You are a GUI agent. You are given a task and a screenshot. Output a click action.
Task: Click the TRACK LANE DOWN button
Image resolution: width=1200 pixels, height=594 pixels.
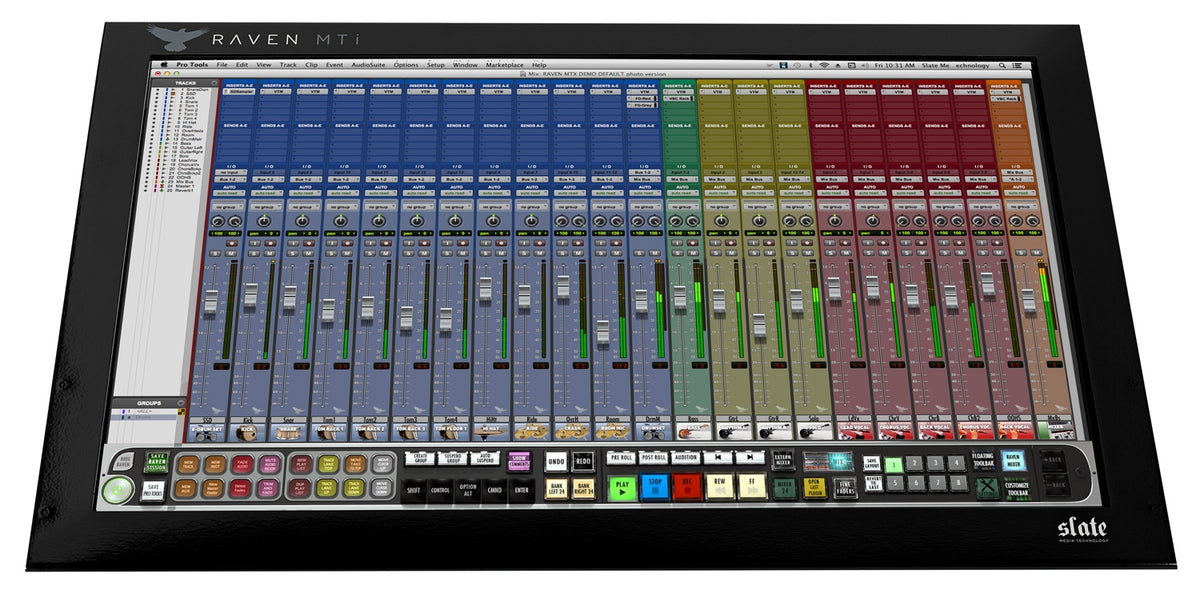pos(355,488)
